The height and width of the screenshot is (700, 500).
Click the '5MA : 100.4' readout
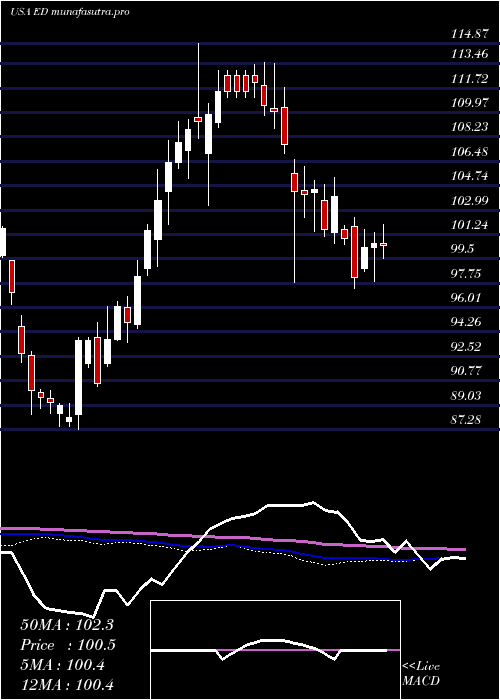tap(62, 665)
